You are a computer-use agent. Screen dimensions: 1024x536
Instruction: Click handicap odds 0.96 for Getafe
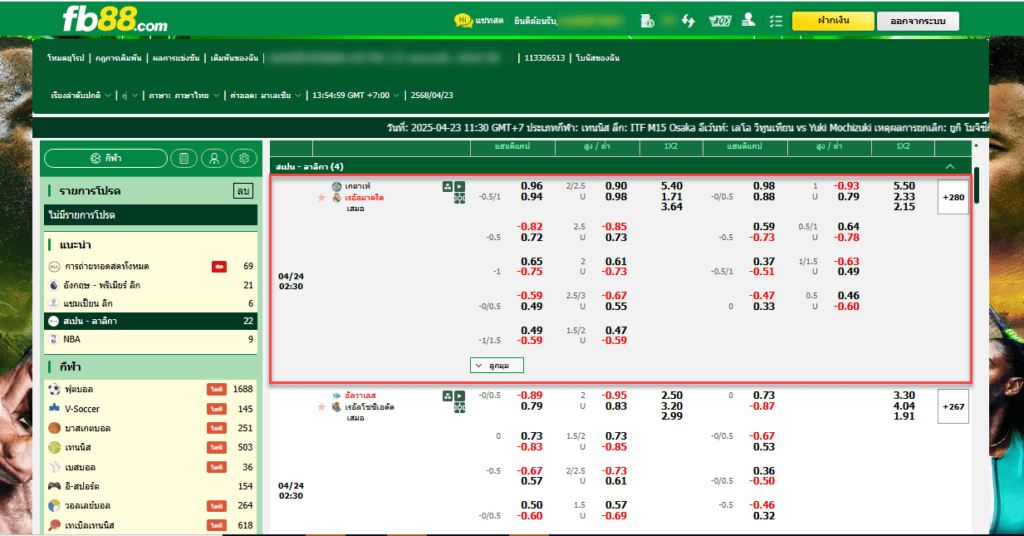(532, 186)
